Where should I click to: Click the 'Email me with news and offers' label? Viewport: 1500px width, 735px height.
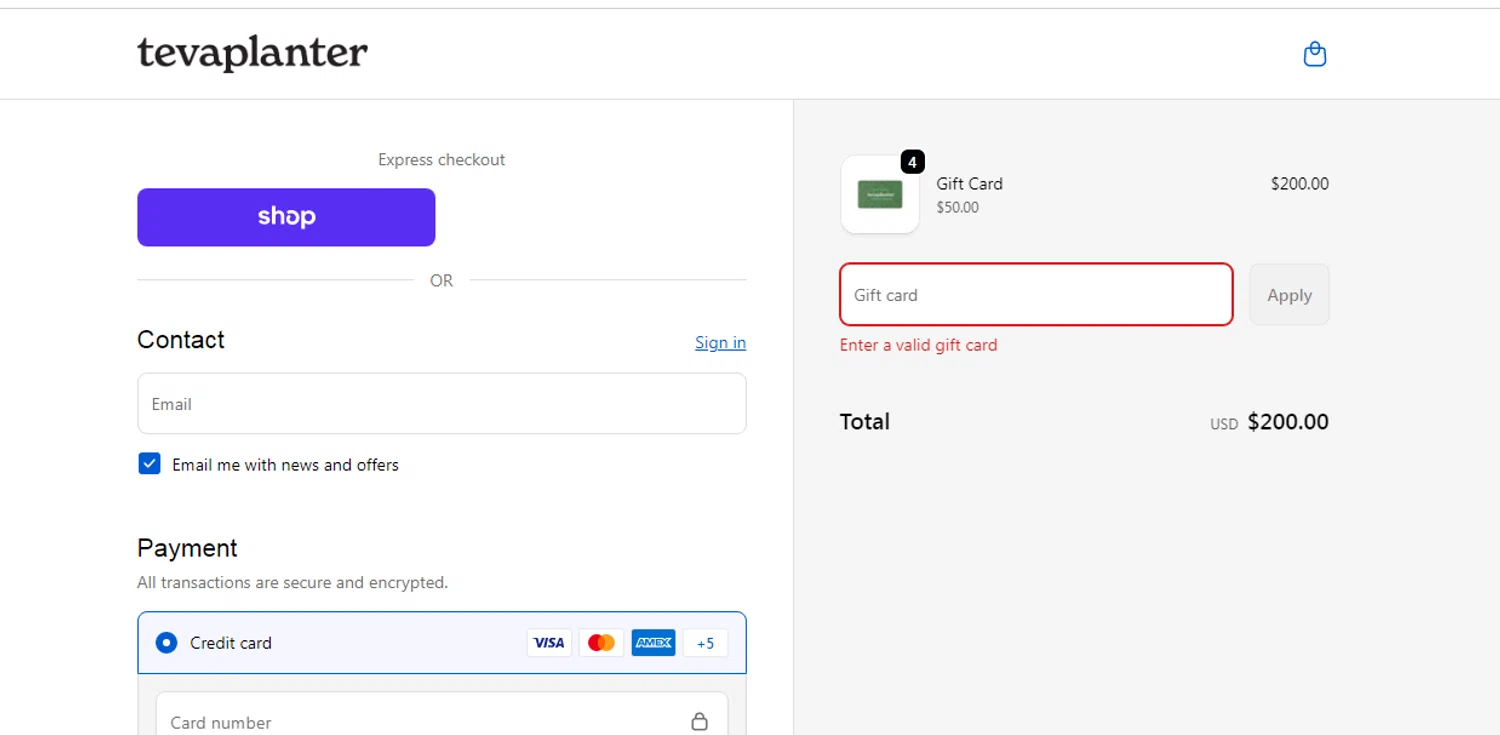tap(285, 465)
